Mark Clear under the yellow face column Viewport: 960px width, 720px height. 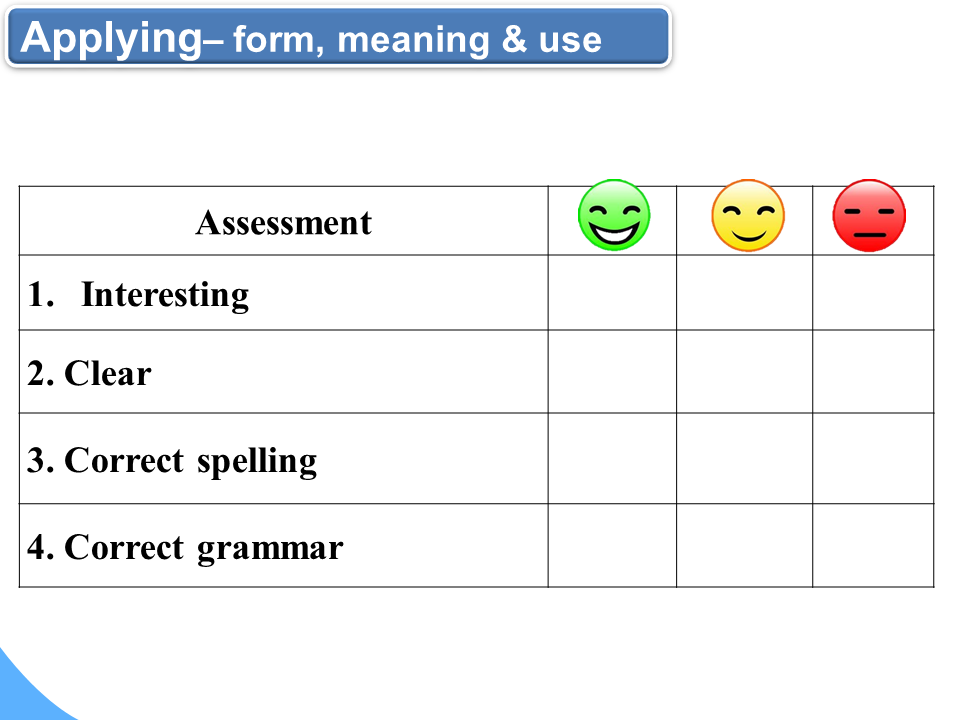(744, 372)
